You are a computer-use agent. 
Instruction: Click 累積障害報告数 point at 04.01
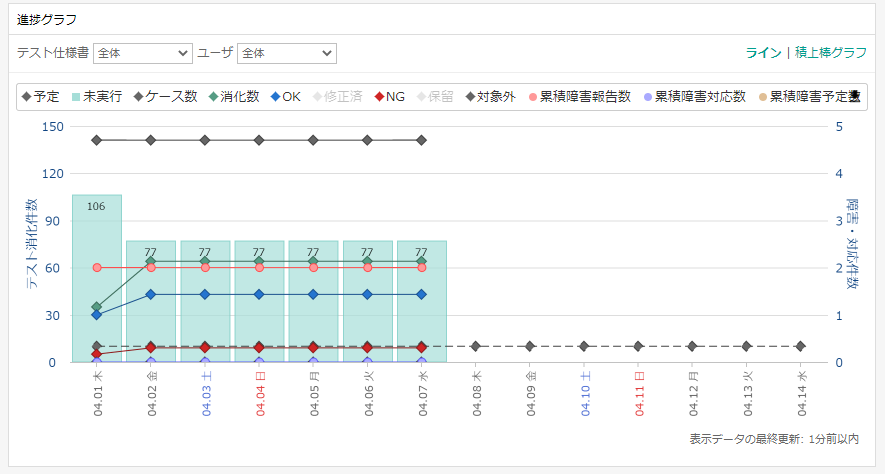pyautogui.click(x=97, y=267)
